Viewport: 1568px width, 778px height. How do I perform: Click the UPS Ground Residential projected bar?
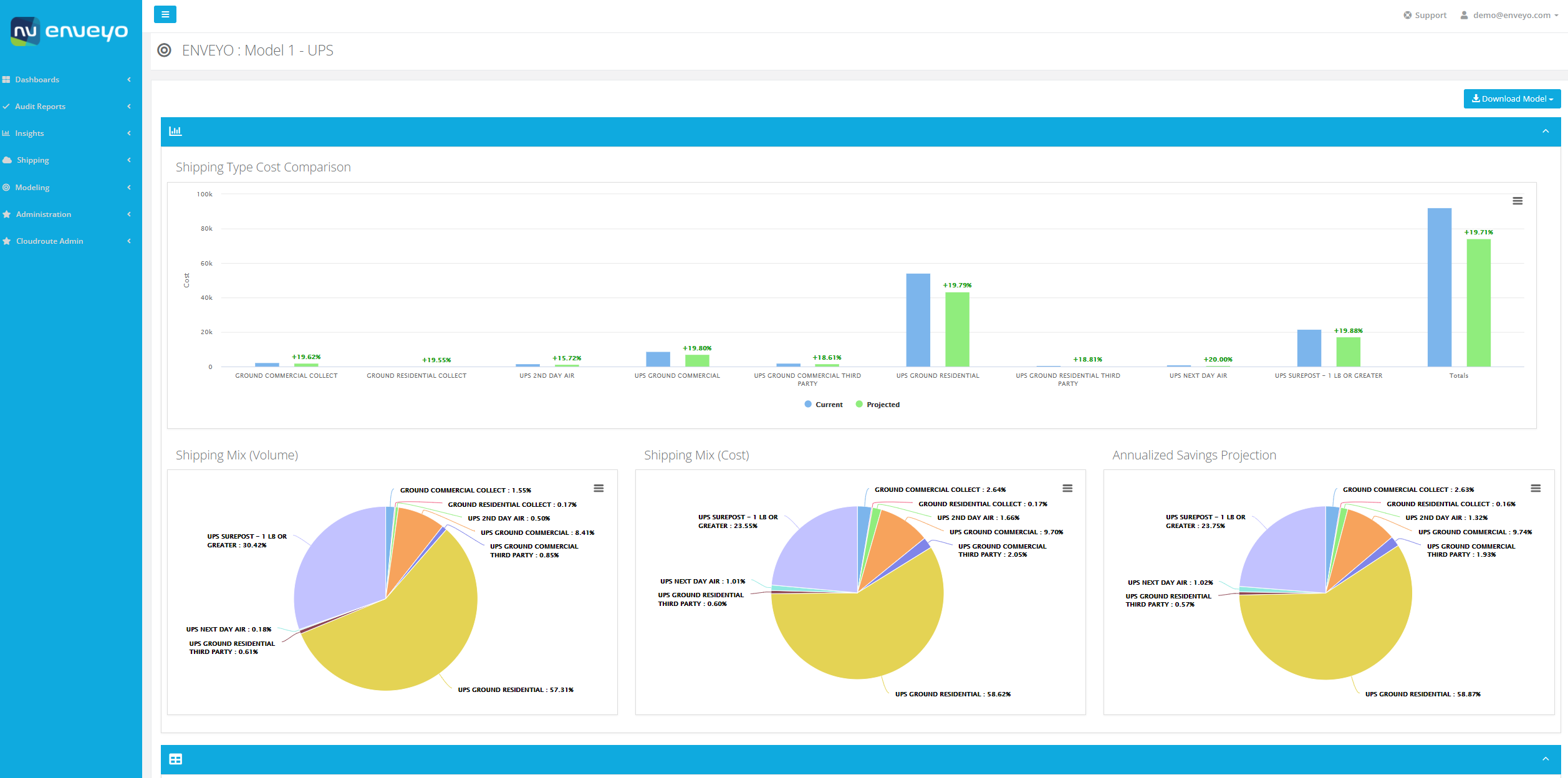pos(957,329)
